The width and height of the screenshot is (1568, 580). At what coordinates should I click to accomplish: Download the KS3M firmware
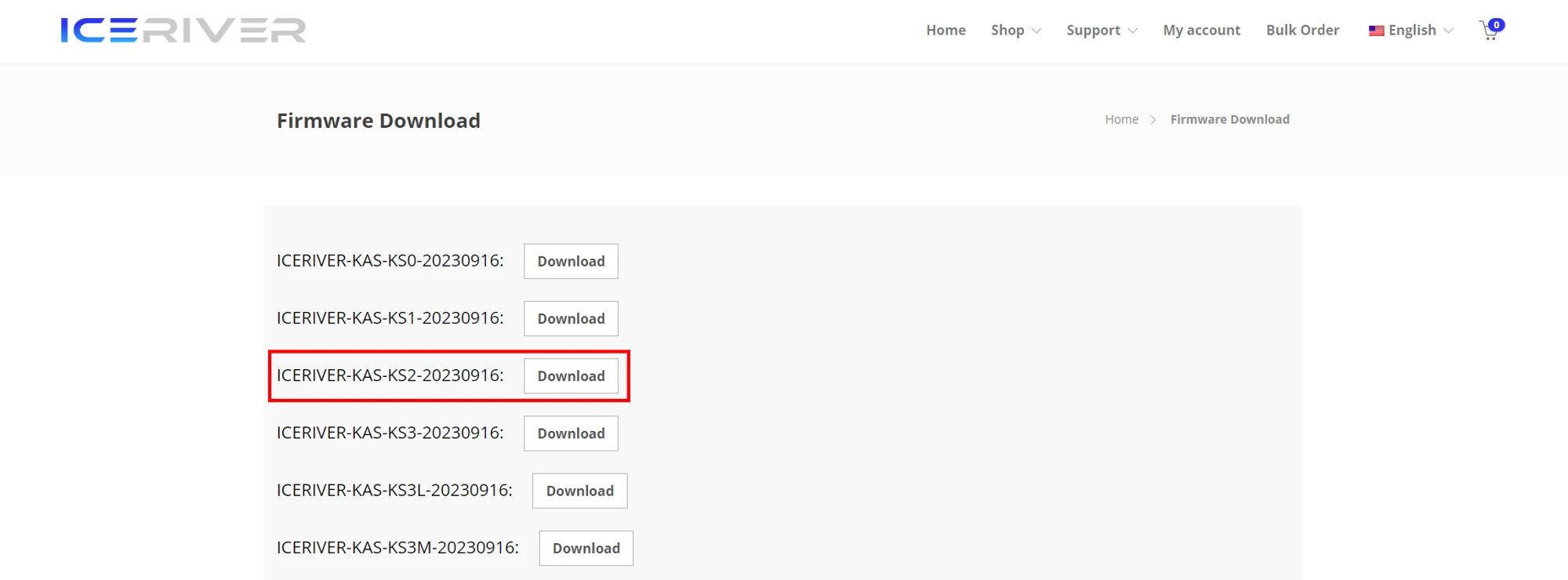[586, 548]
